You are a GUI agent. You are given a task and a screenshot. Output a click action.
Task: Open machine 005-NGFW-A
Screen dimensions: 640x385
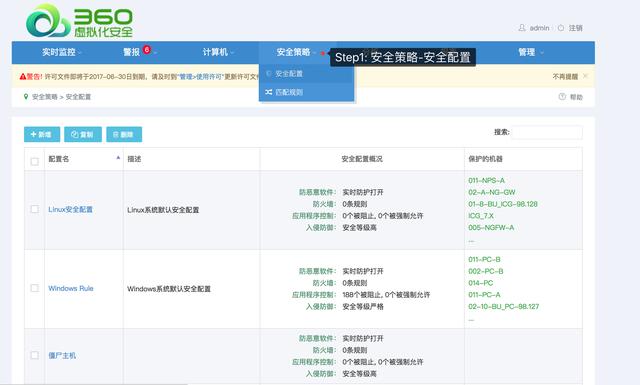point(491,227)
